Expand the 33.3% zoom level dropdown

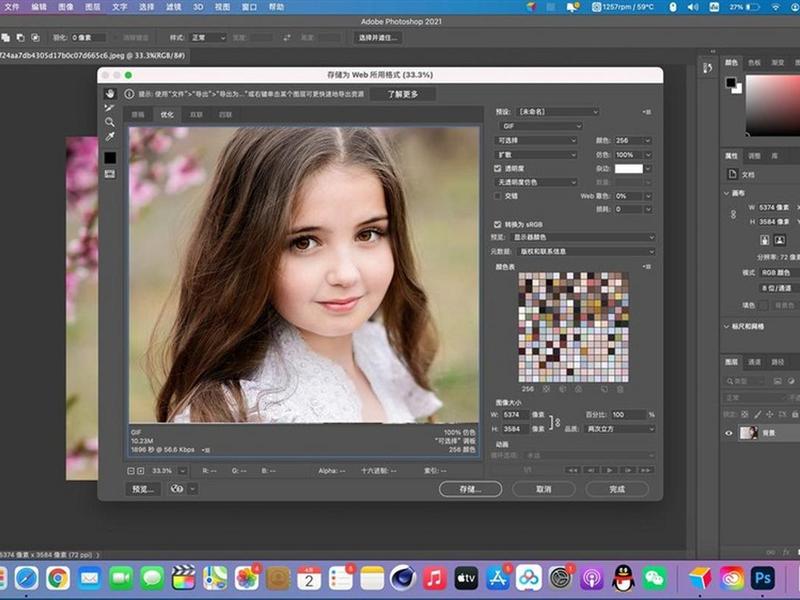pos(182,471)
